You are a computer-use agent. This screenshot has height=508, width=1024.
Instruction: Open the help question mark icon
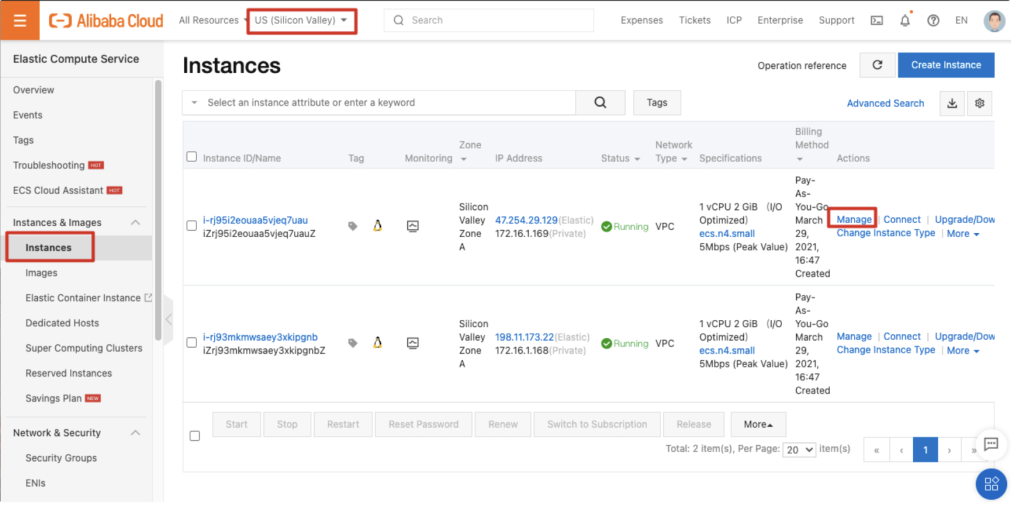tap(933, 20)
